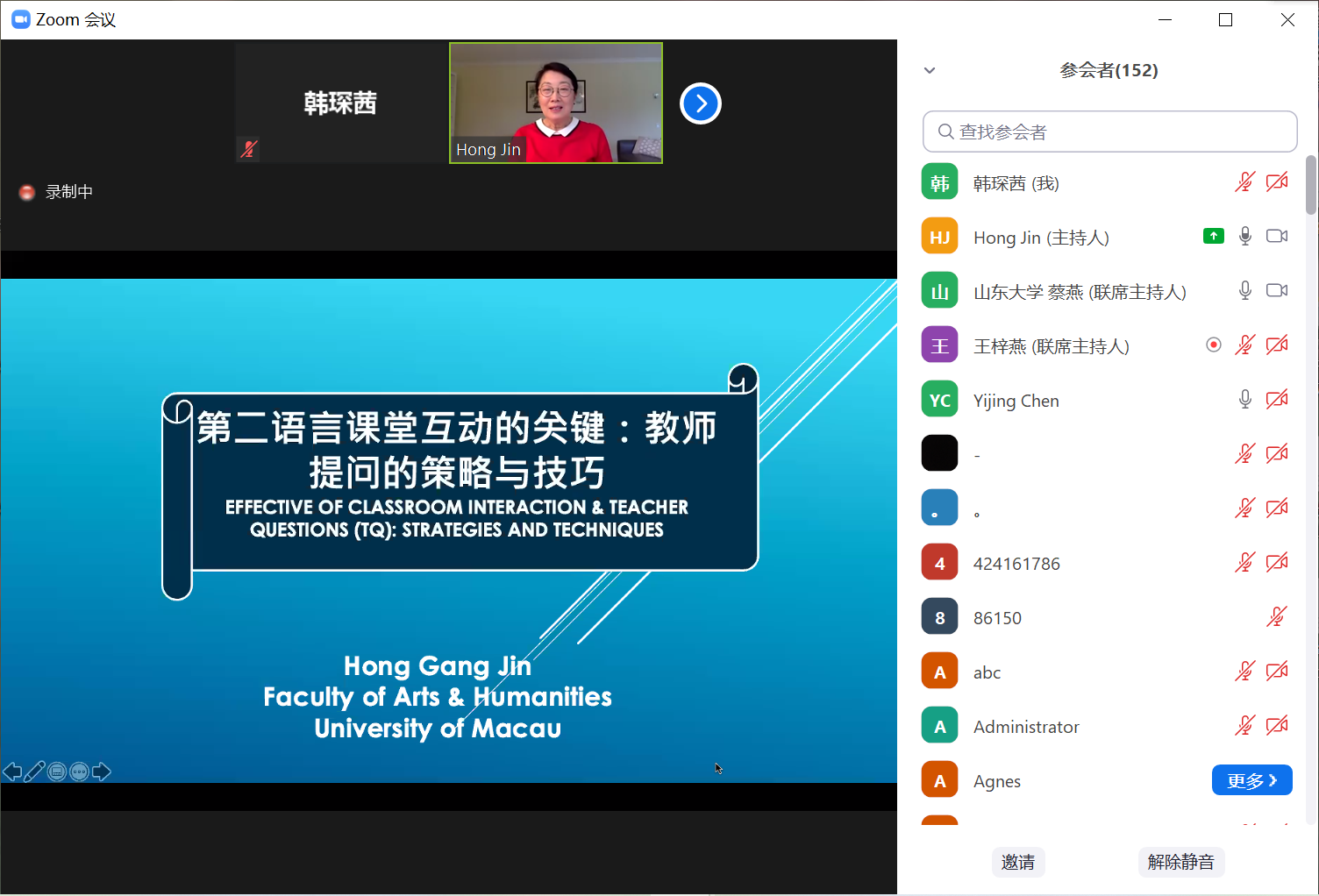Focus the 查找参会者 search field
The width and height of the screenshot is (1319, 896).
pyautogui.click(x=1109, y=132)
